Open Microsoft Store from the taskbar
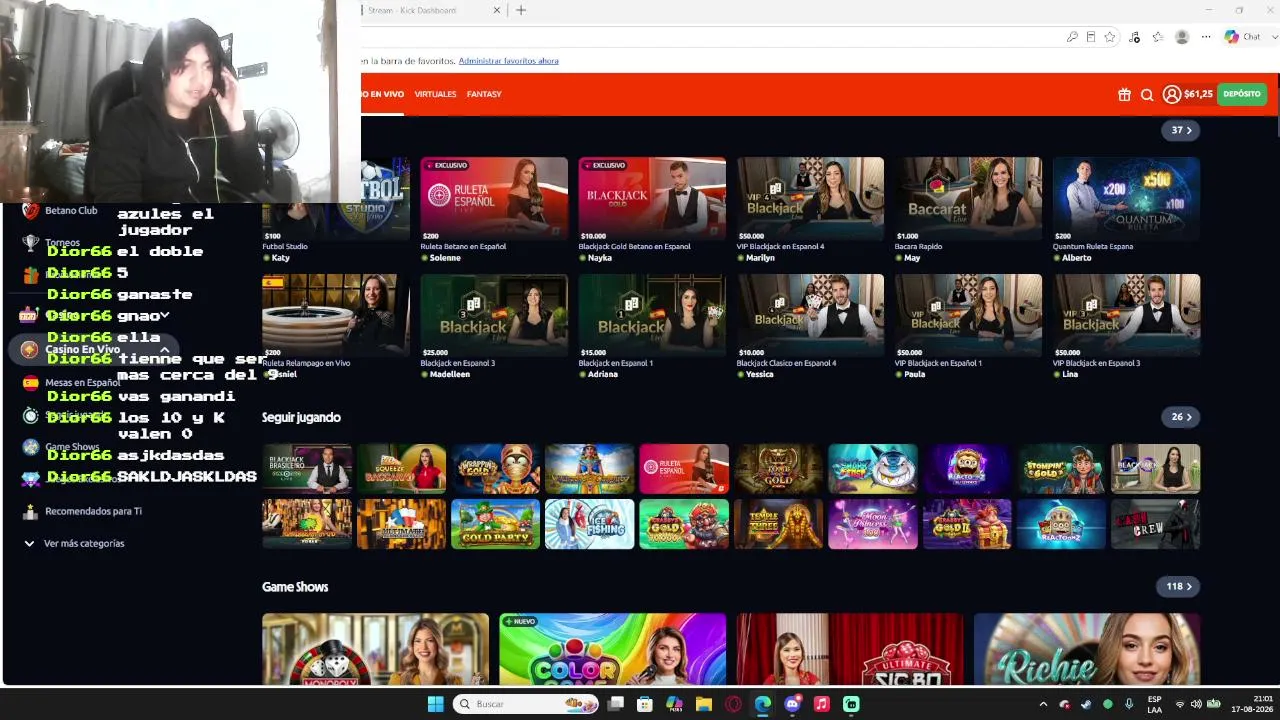Image resolution: width=1280 pixels, height=720 pixels. coord(645,704)
